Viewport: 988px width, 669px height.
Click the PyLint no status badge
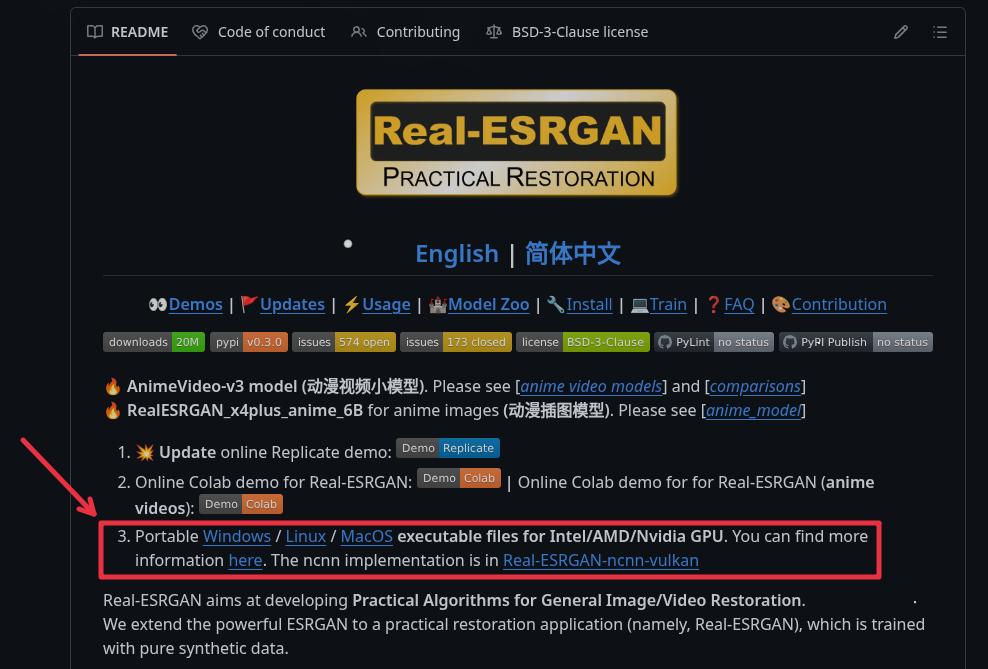point(714,342)
